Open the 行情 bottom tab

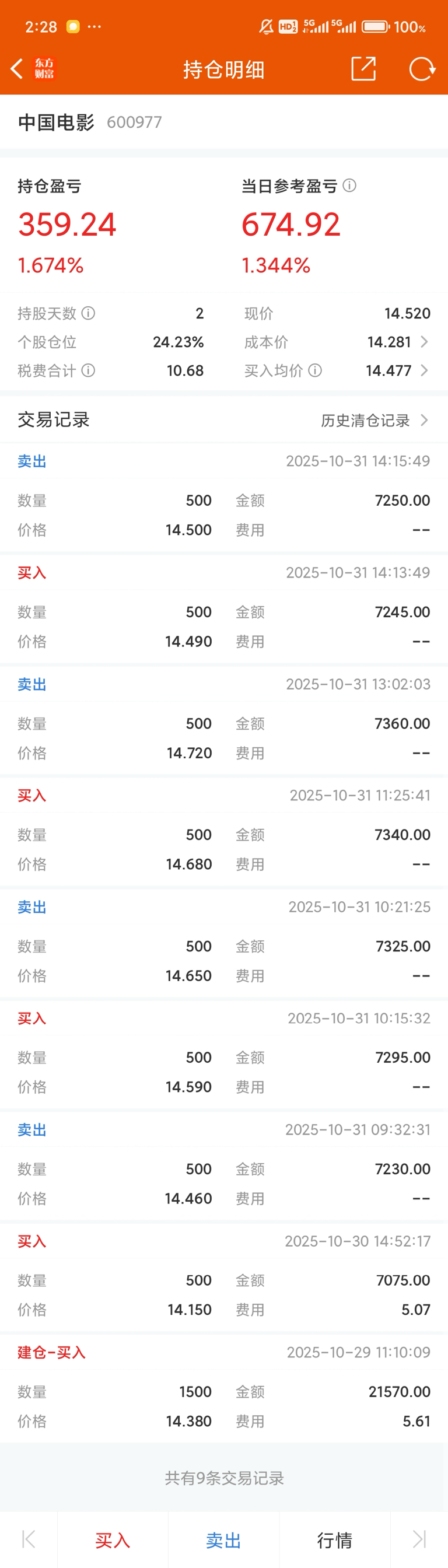(334, 1540)
